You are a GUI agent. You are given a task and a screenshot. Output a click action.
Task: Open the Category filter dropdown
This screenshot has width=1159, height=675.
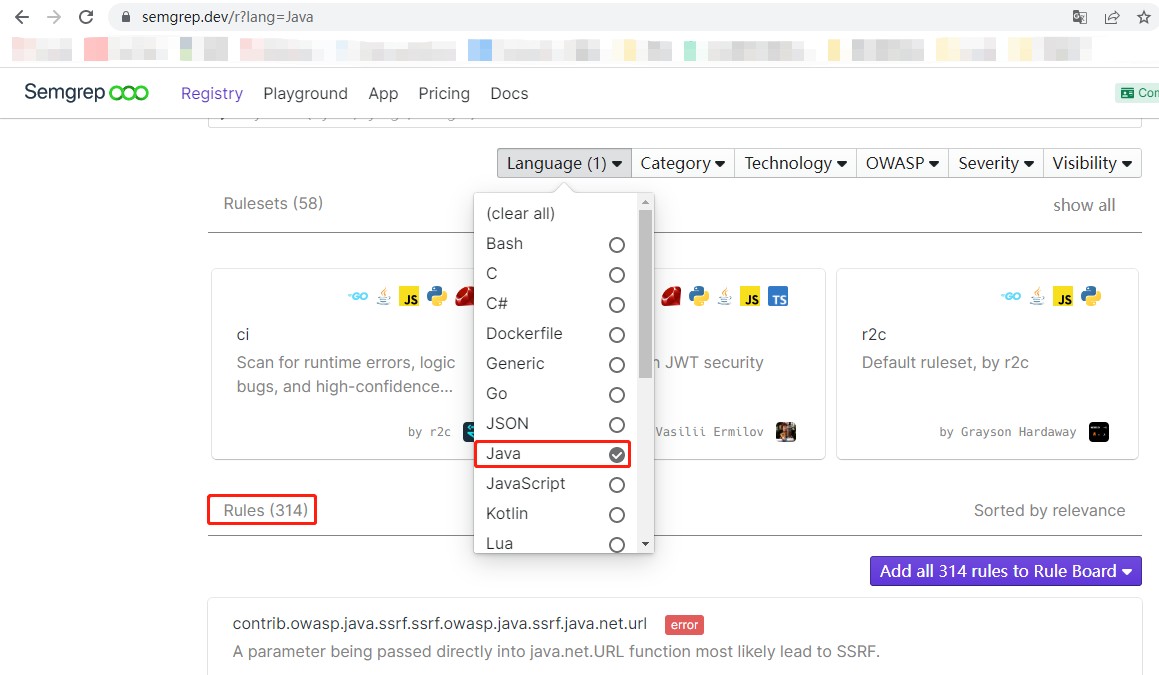click(x=682, y=163)
